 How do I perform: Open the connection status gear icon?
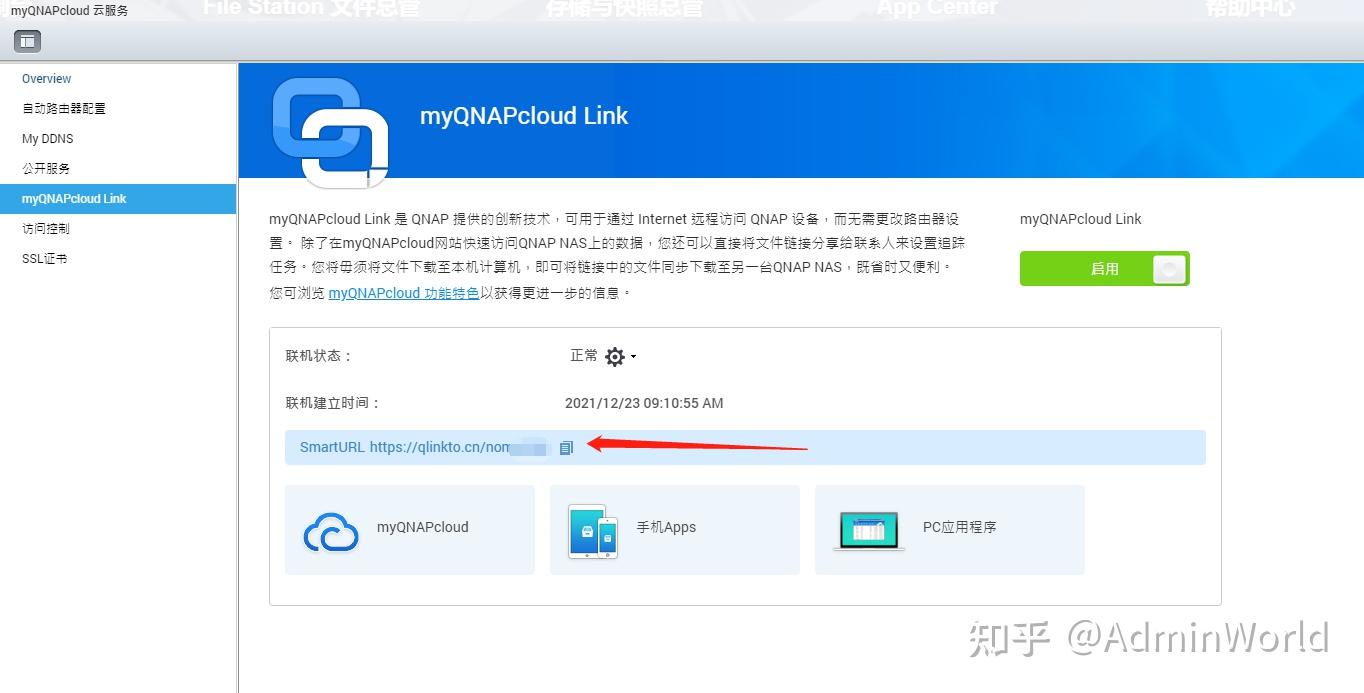click(x=616, y=356)
